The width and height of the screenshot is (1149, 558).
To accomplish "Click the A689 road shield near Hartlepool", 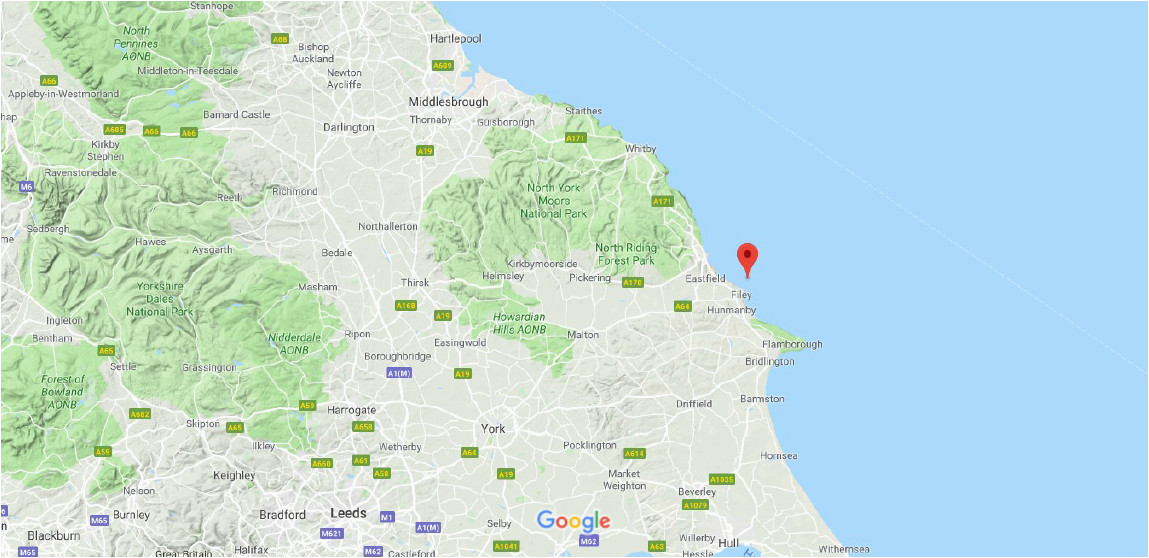I will click(x=443, y=65).
